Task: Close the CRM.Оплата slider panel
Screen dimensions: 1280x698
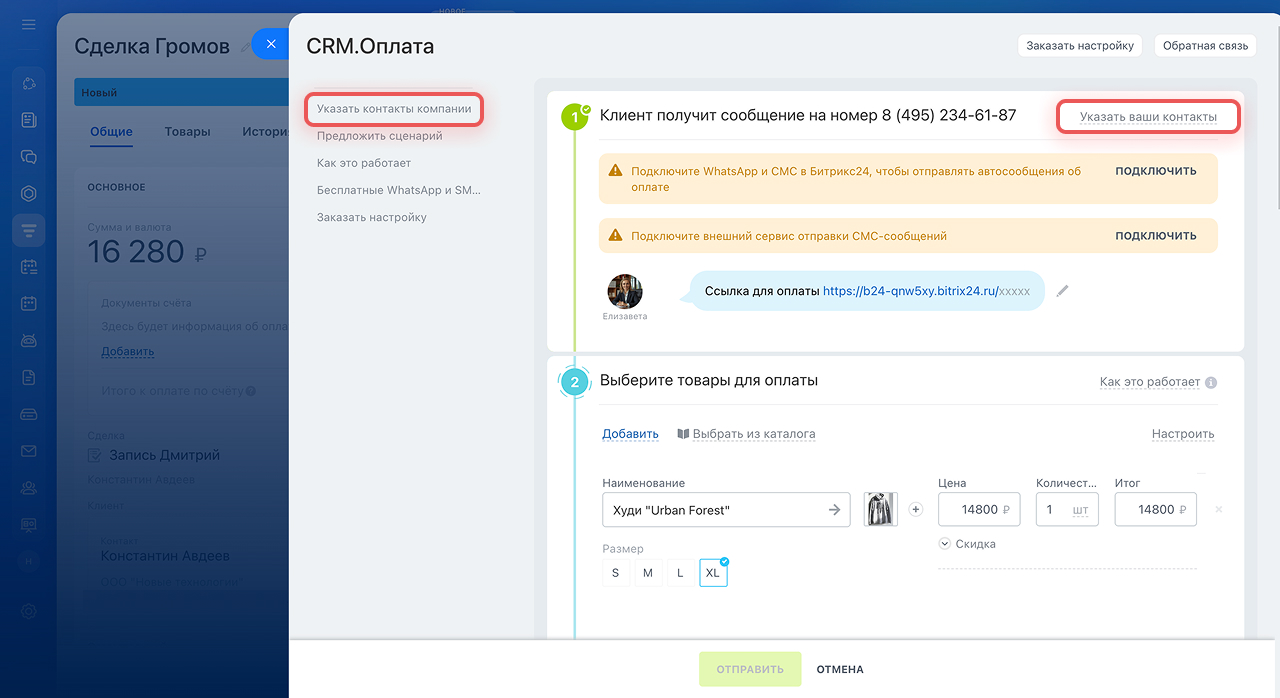Action: tap(270, 44)
